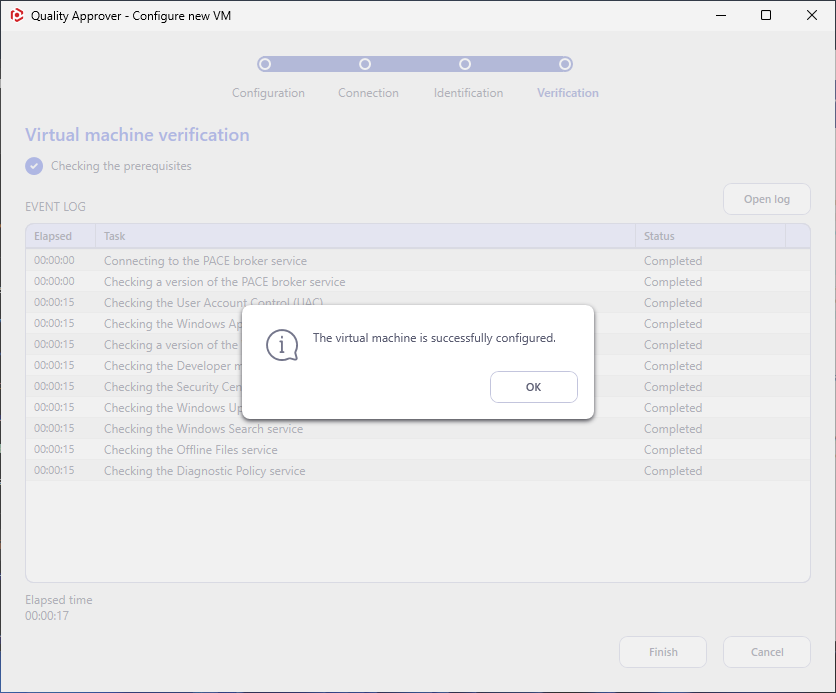Click the EVENT LOG label
The width and height of the screenshot is (836, 693).
click(x=55, y=207)
